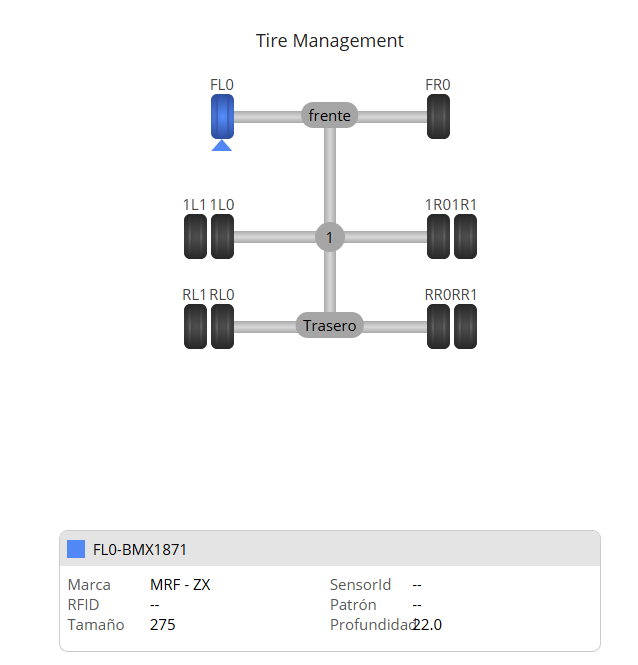This screenshot has width=638, height=665.
Task: Click the blue selection arrow under FL0
Action: [x=222, y=146]
